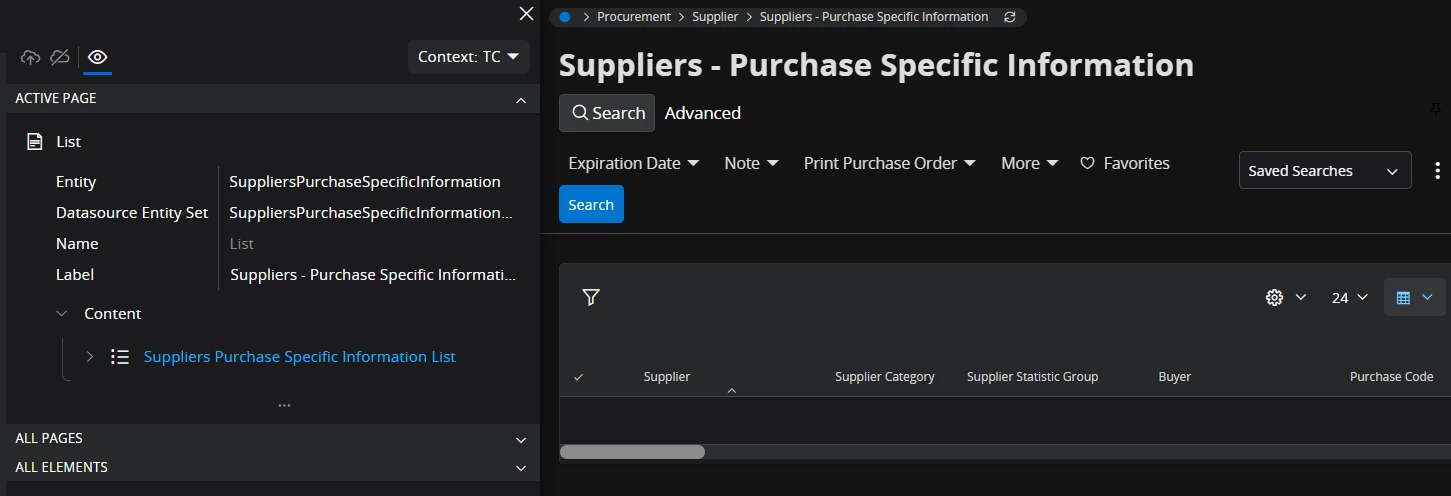Click the Favorites heart filter
1451x496 pixels.
tap(1125, 163)
